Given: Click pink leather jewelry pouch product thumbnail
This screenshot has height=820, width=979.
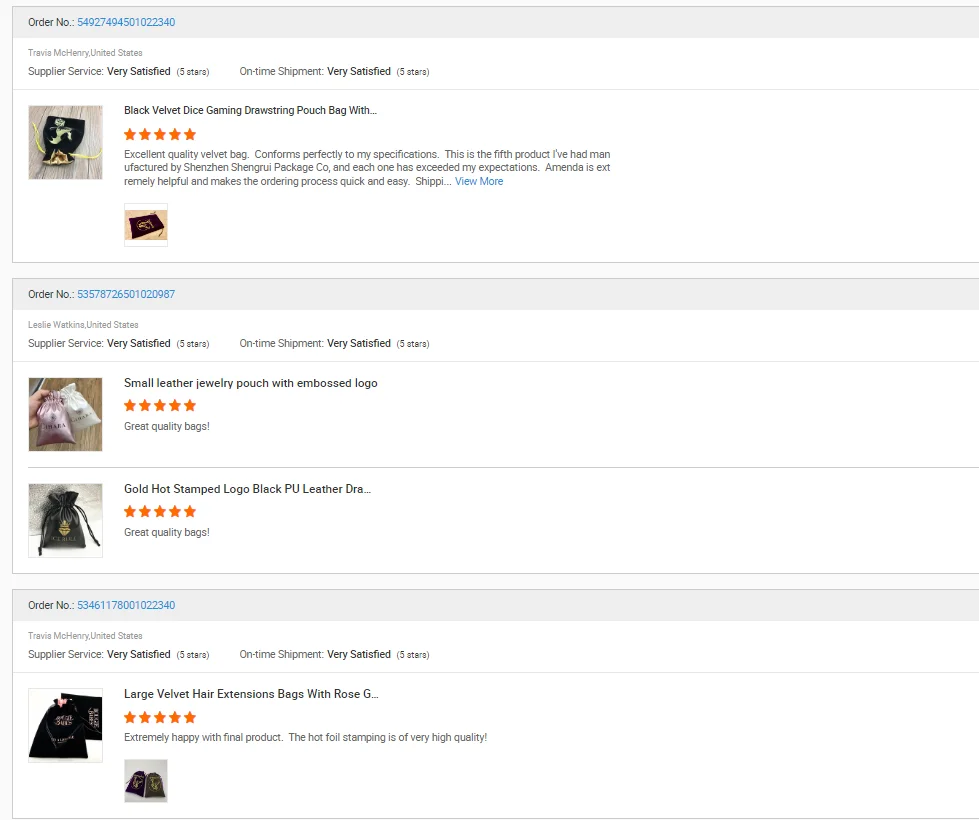Looking at the screenshot, I should pyautogui.click(x=65, y=414).
